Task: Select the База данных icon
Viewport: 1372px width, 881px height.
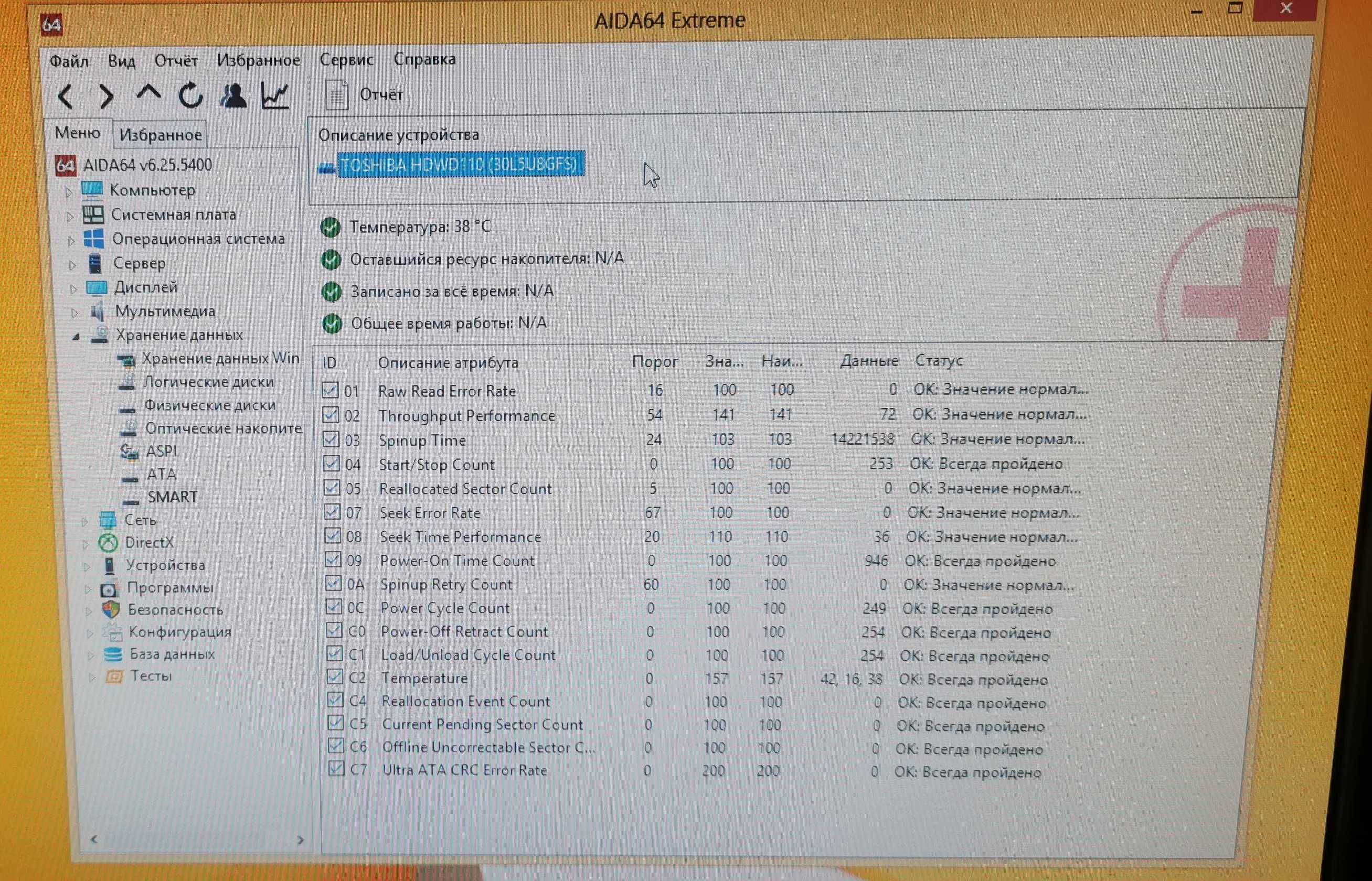Action: click(x=113, y=654)
